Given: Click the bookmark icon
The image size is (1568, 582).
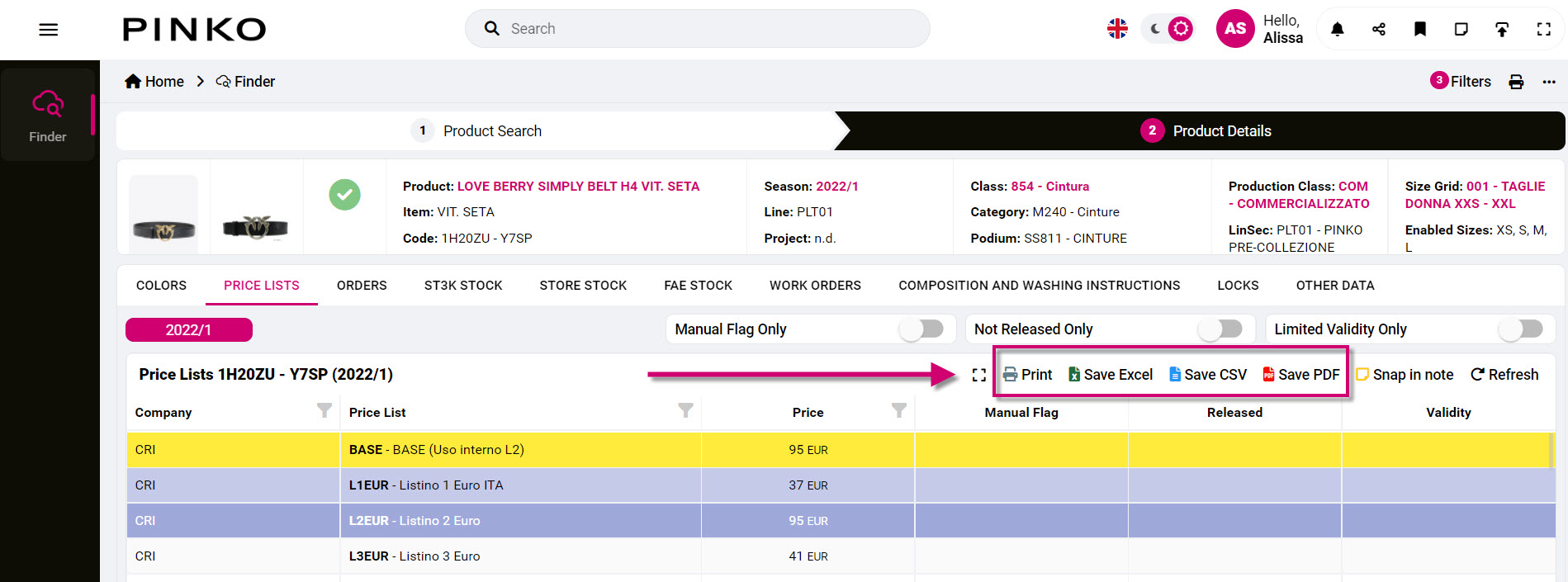Looking at the screenshot, I should (x=1420, y=30).
